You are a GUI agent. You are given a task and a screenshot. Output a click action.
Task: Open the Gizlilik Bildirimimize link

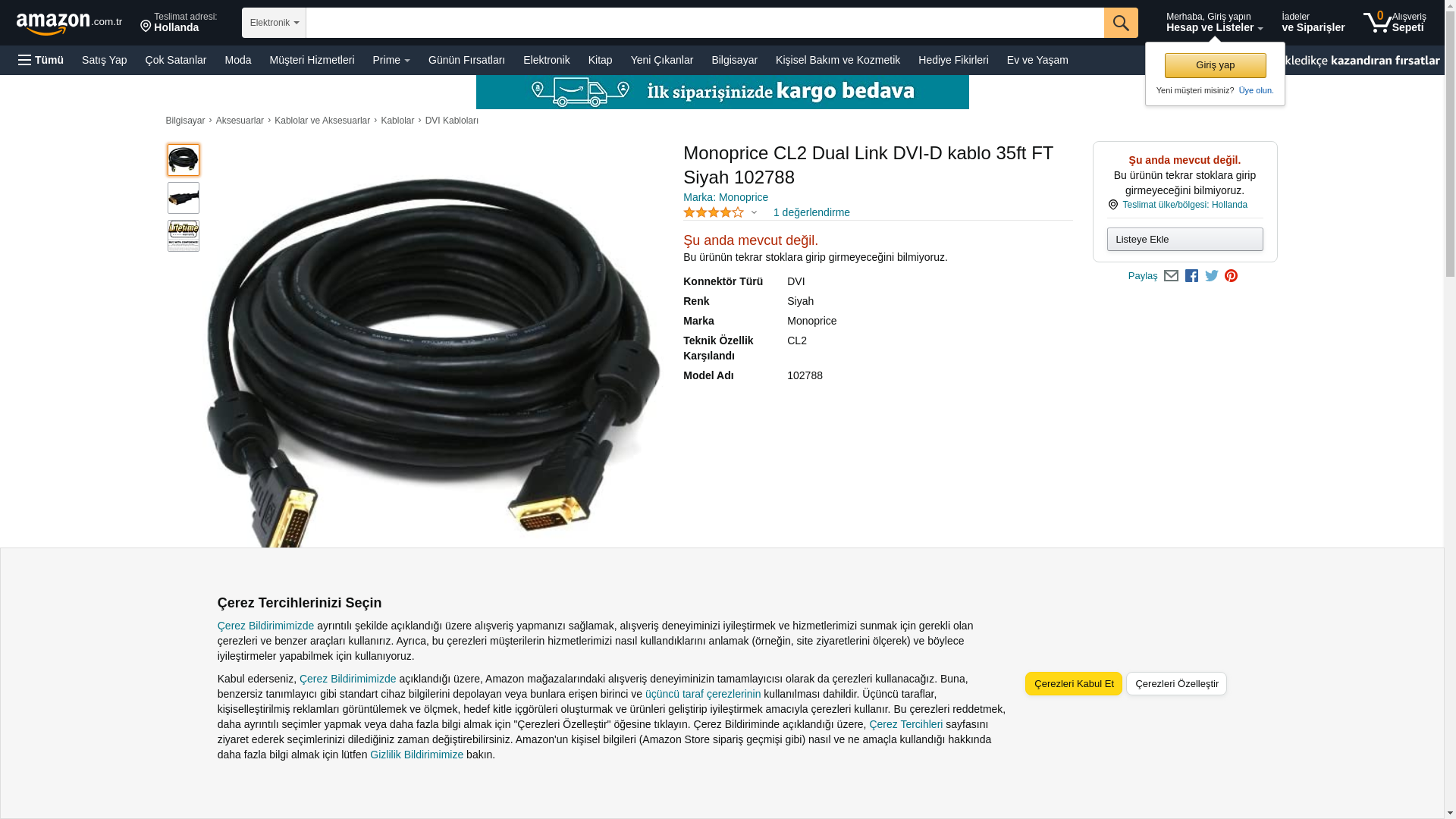pyautogui.click(x=416, y=755)
